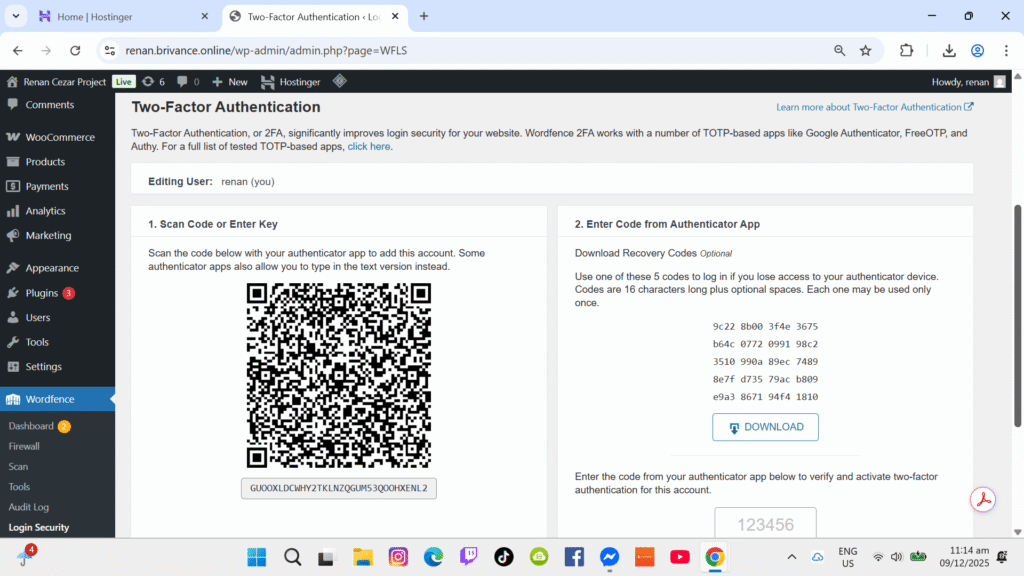The image size is (1024, 576).
Task: Bookmark this page with the star icon
Action: tap(866, 50)
